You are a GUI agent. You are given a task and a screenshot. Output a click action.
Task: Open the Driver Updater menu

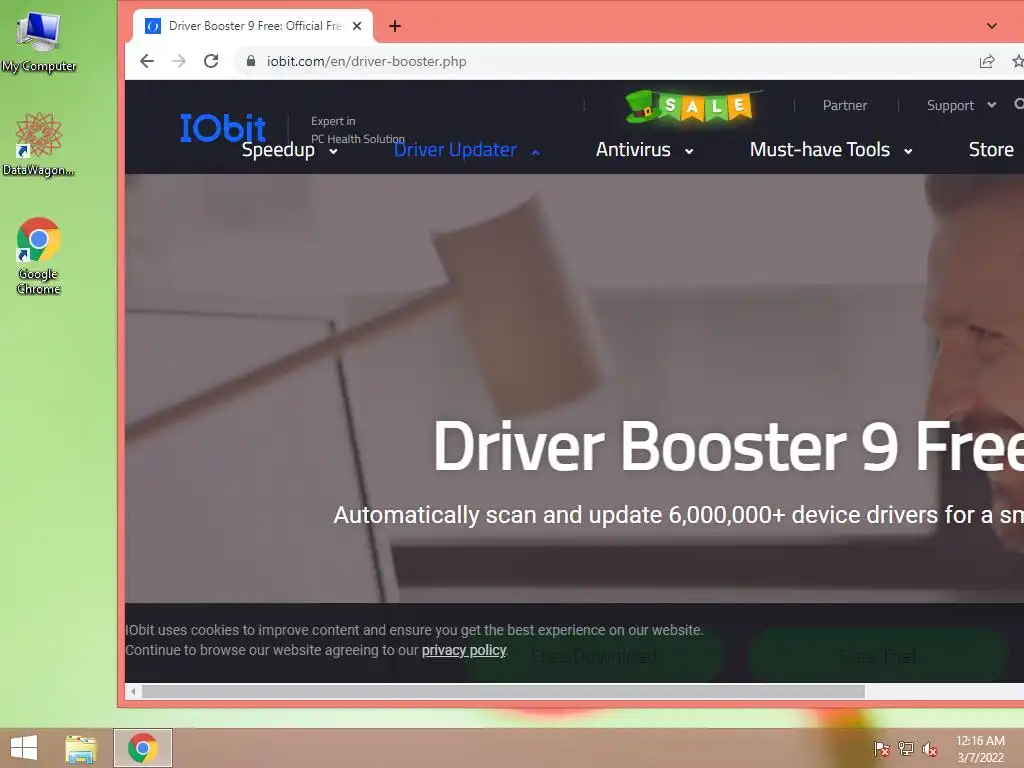coord(455,150)
